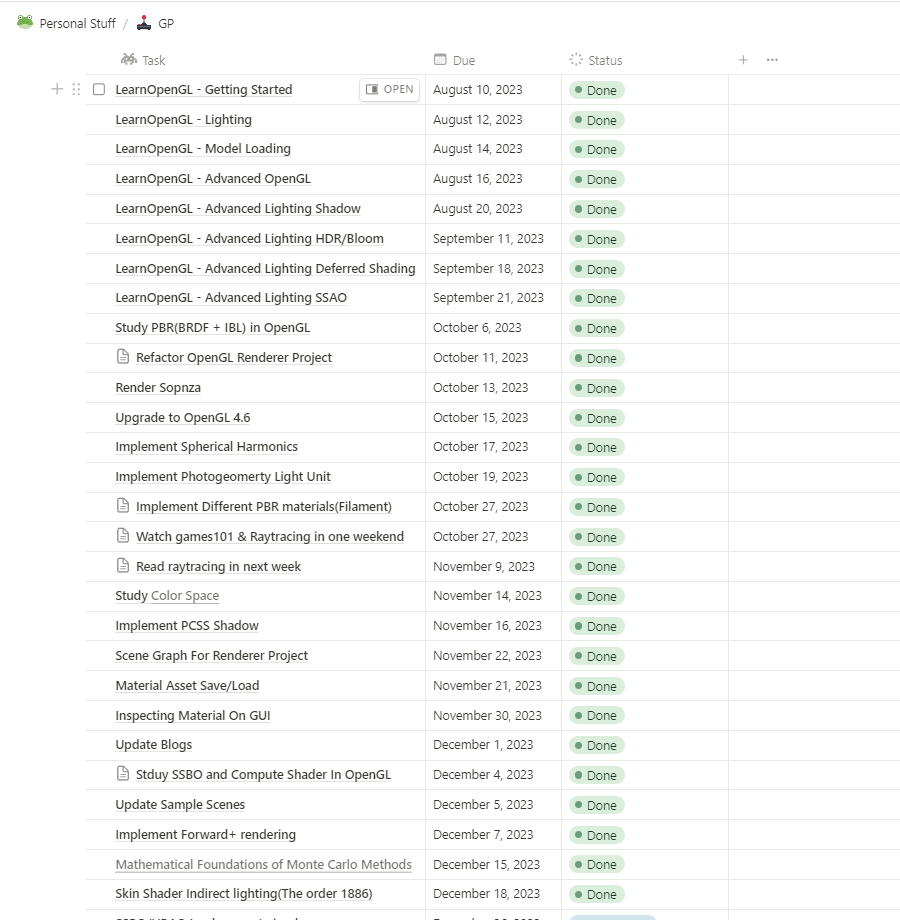Click the six-dot drag handle on first row

pos(76,89)
